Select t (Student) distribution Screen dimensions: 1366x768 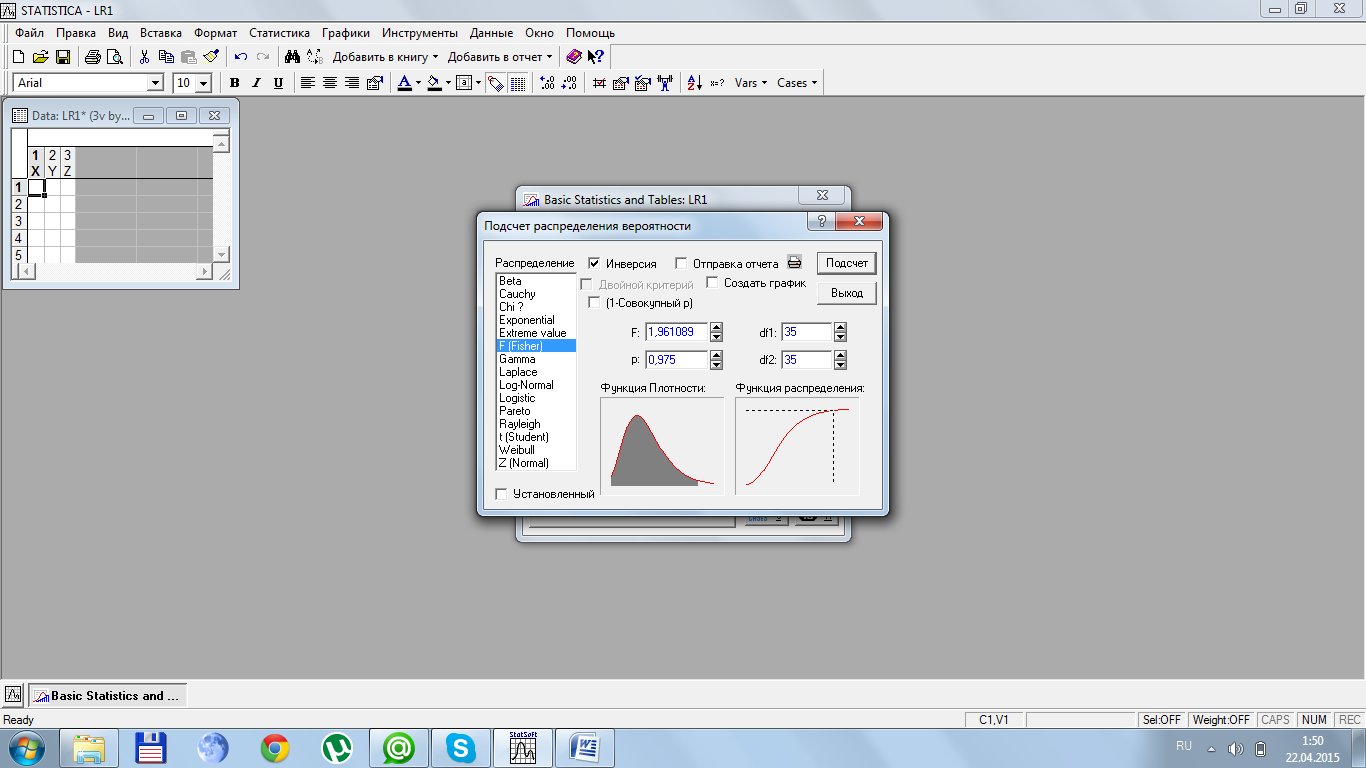(536, 437)
